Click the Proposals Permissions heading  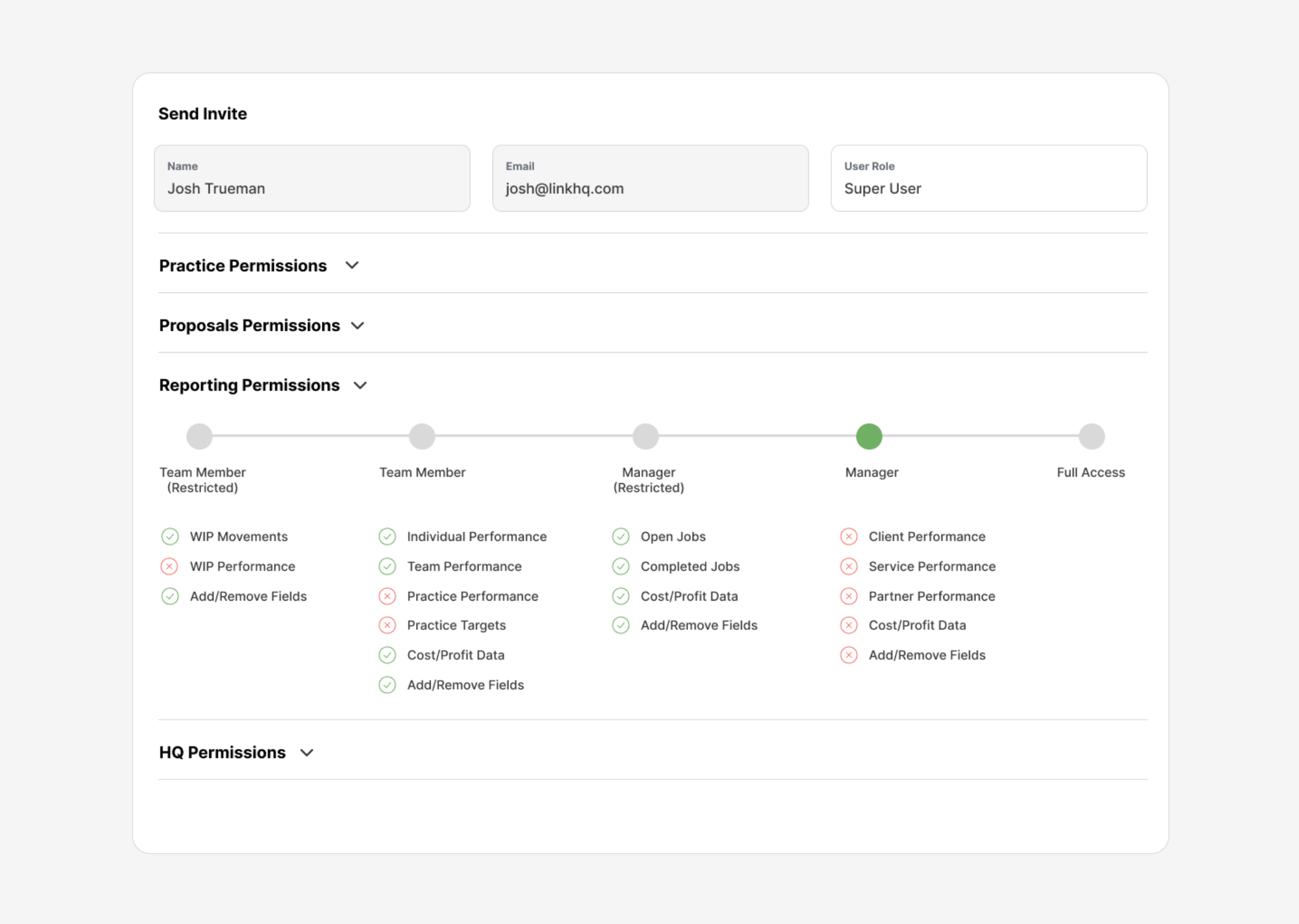(x=249, y=326)
